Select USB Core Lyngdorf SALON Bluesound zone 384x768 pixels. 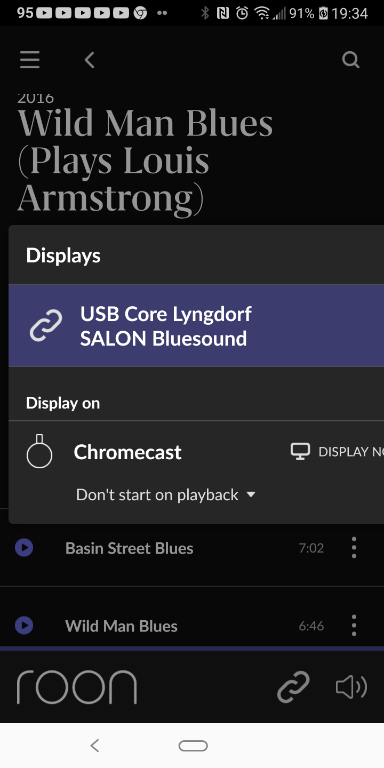196,325
